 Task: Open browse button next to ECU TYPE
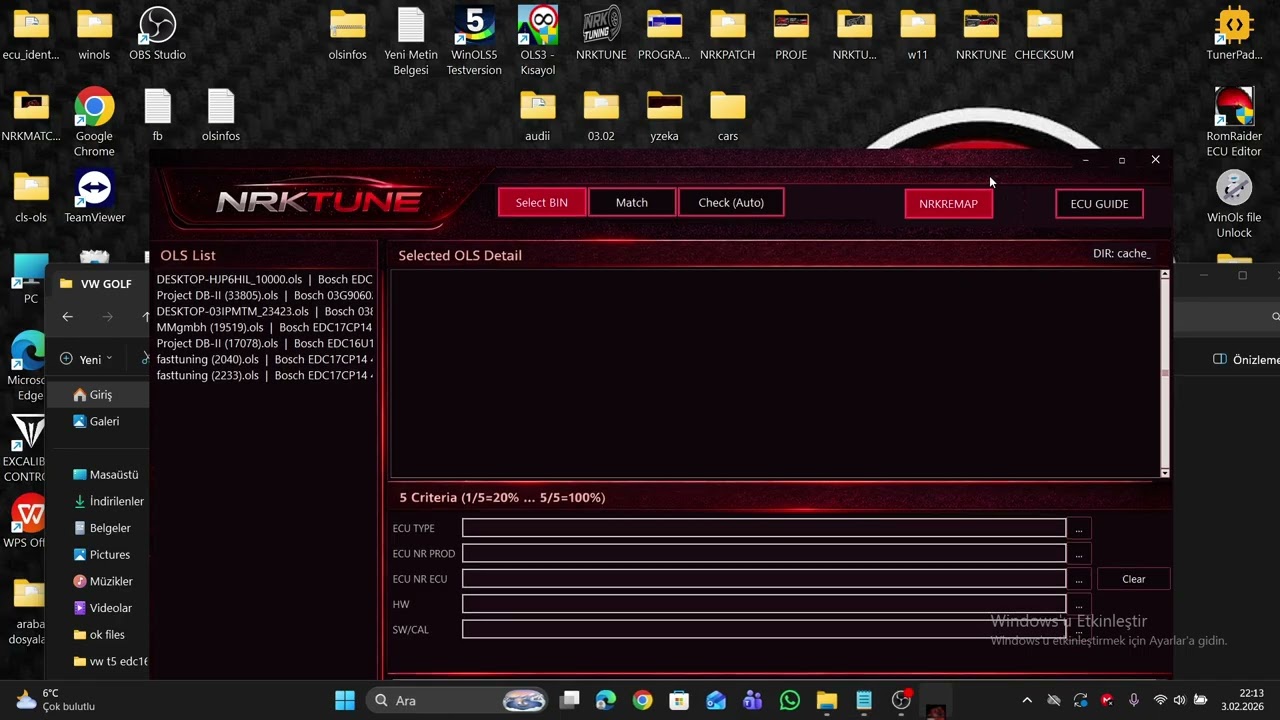click(x=1079, y=528)
